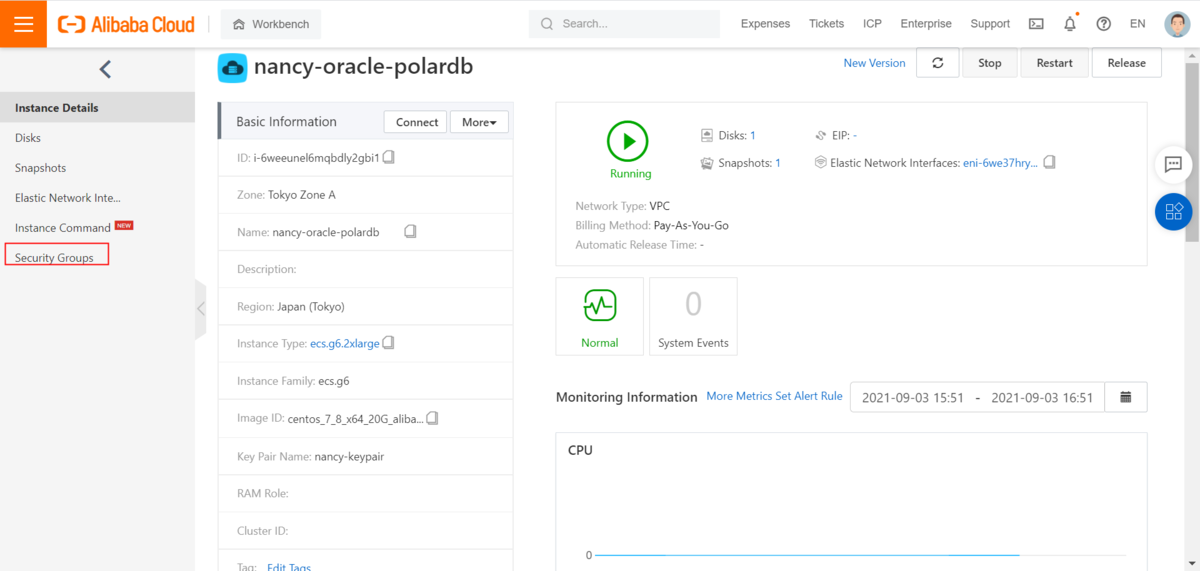Click the More Metrics link

tap(740, 396)
